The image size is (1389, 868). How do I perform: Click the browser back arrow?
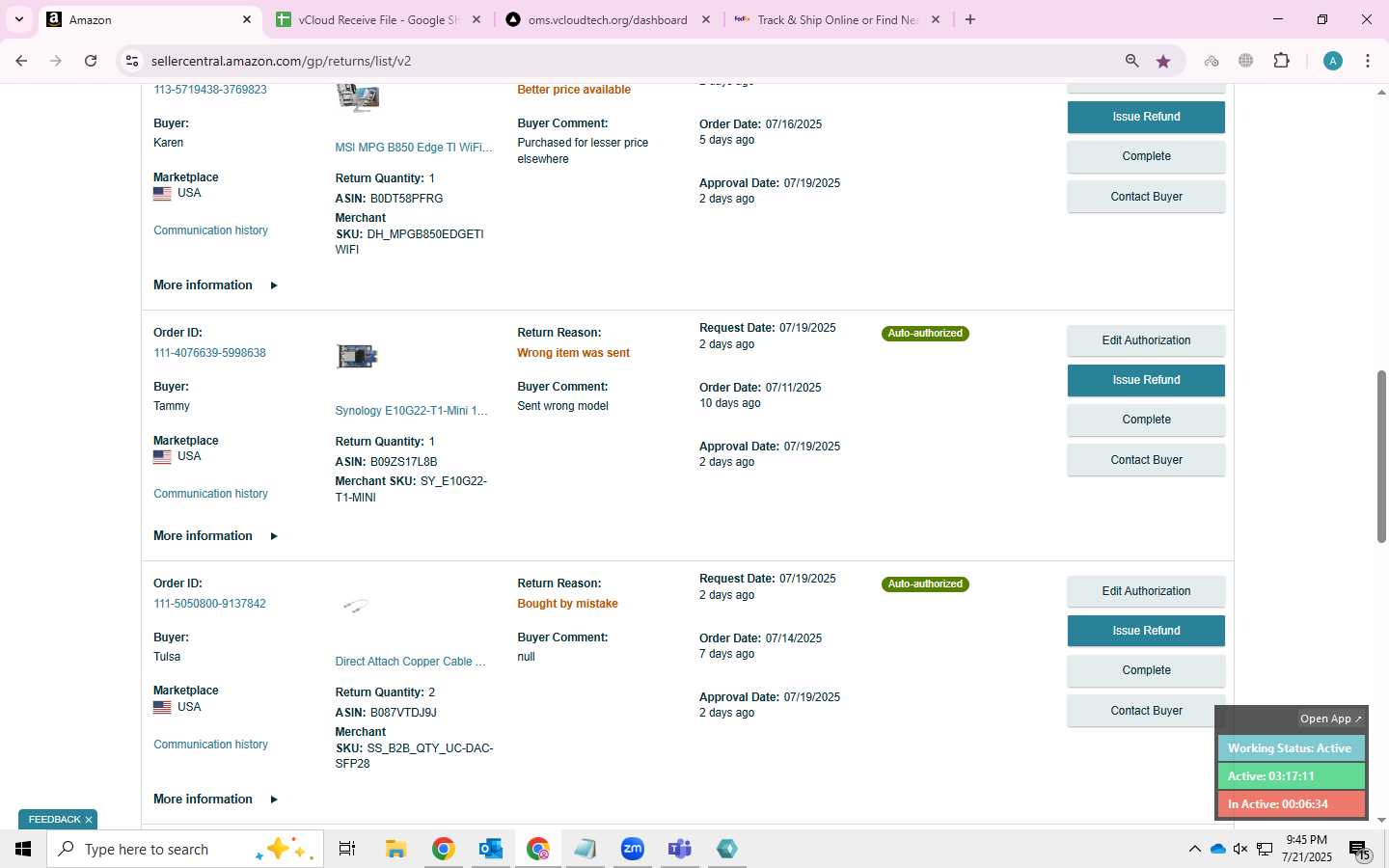[x=21, y=61]
